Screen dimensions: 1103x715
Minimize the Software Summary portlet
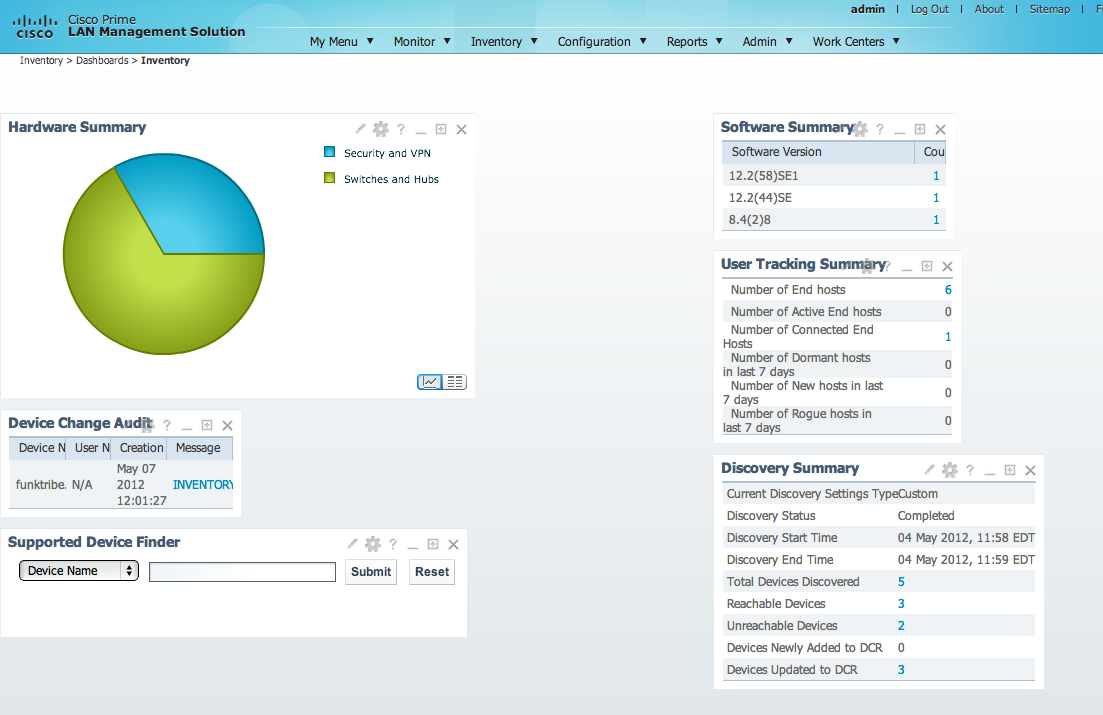pyautogui.click(x=900, y=130)
